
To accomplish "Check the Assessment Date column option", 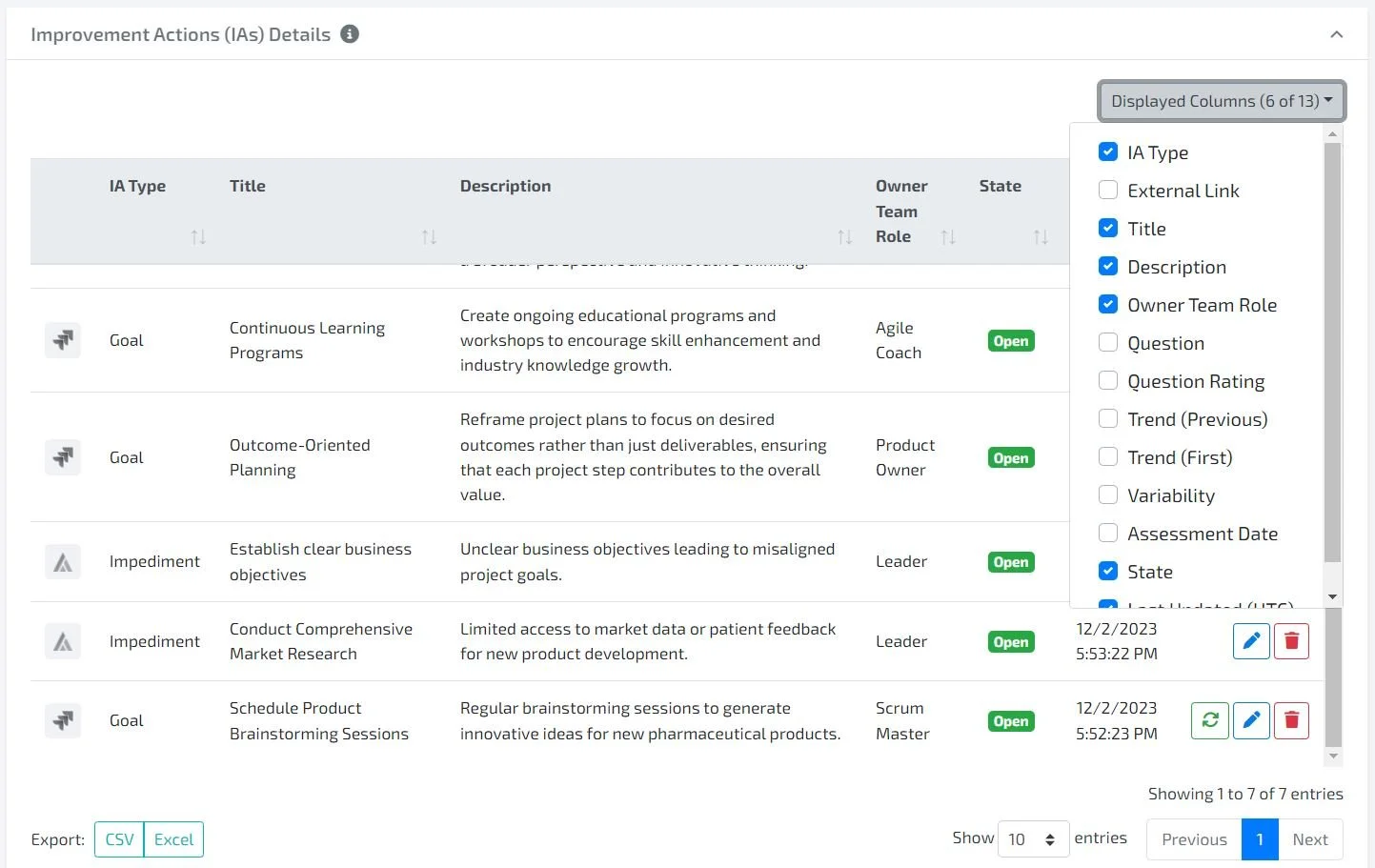I will click(1108, 533).
